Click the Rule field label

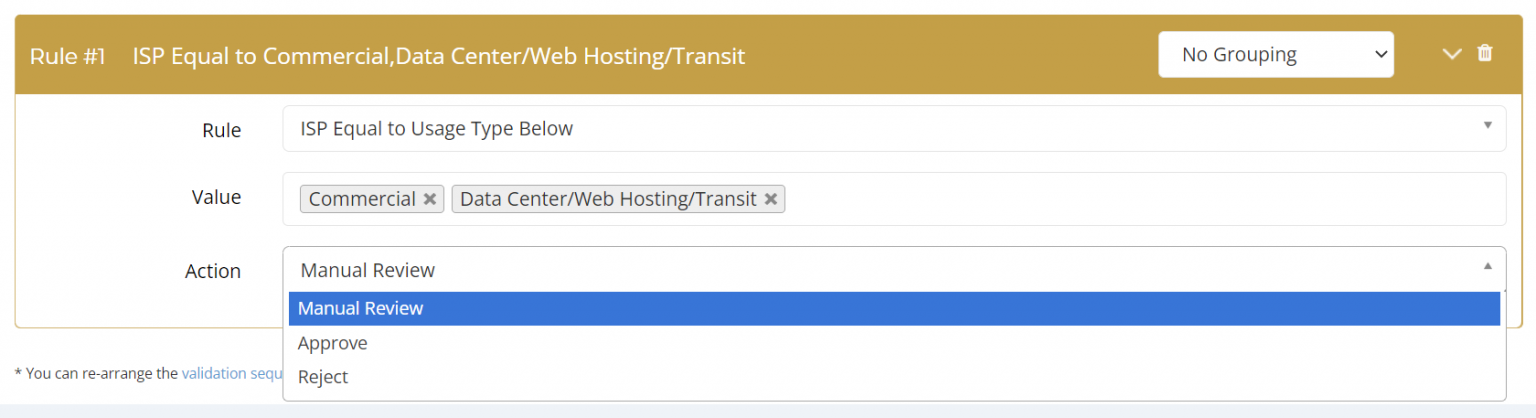point(221,130)
